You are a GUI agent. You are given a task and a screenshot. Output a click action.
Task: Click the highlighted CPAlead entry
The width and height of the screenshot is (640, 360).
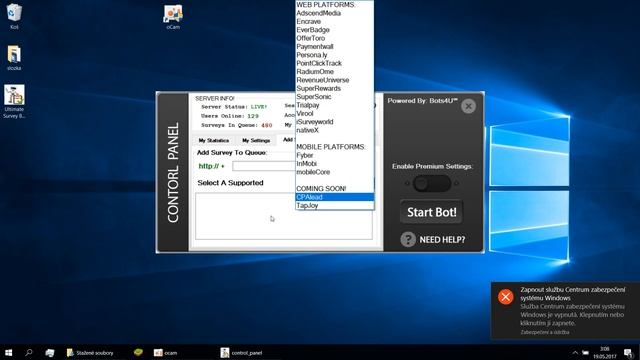click(335, 197)
